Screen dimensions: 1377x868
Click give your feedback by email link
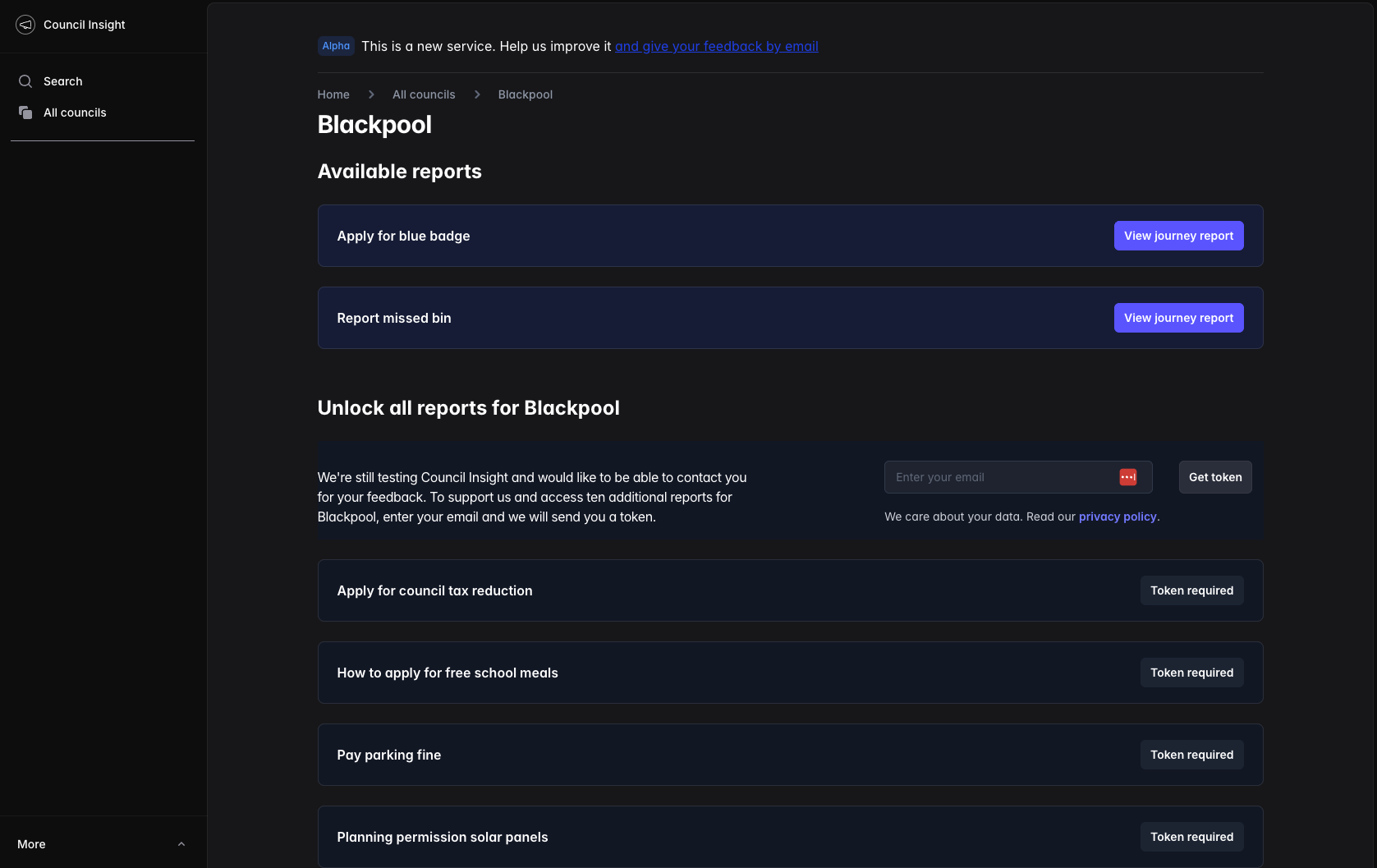(x=716, y=46)
